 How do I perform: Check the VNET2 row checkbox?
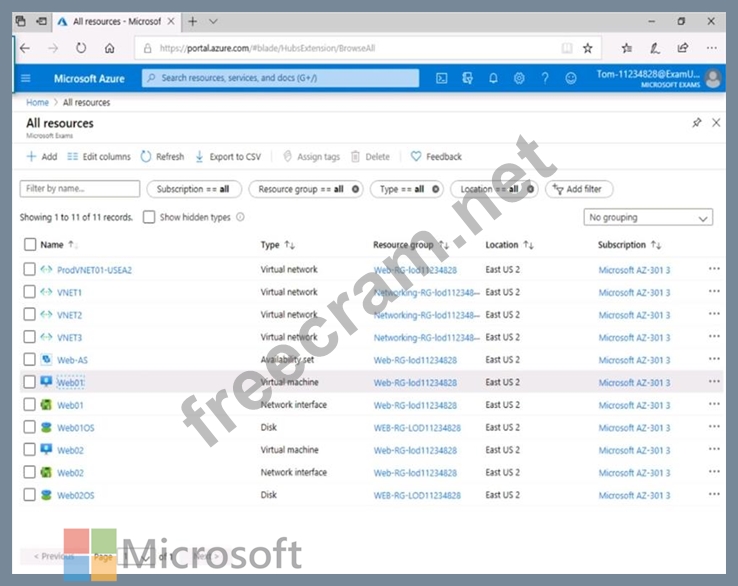(30, 314)
